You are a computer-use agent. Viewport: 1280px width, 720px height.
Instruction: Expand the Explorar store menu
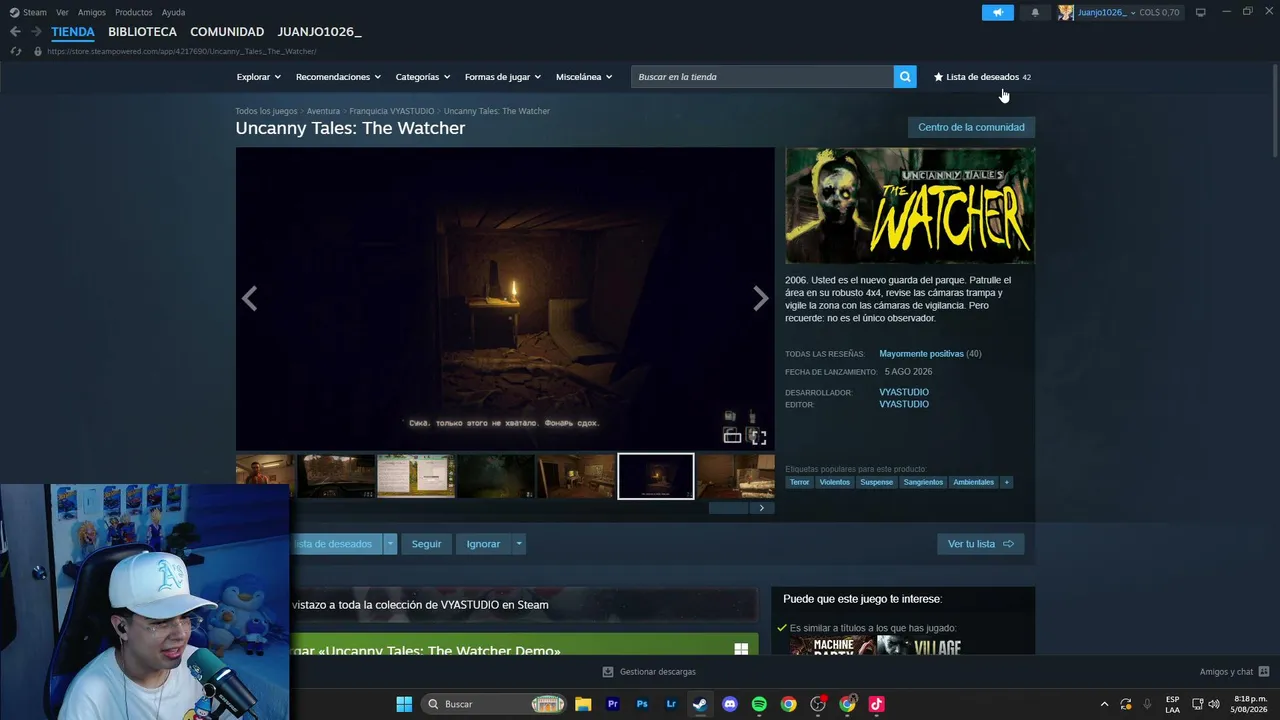coord(259,77)
